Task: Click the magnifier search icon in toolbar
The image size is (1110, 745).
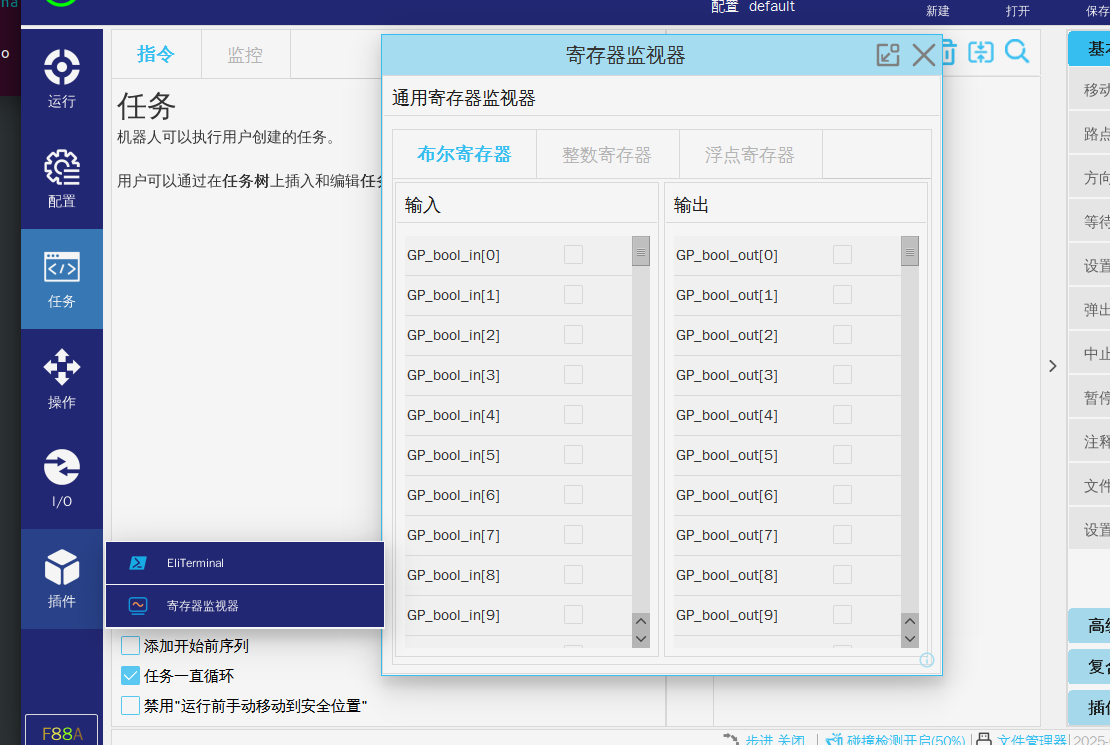Action: (x=1017, y=52)
